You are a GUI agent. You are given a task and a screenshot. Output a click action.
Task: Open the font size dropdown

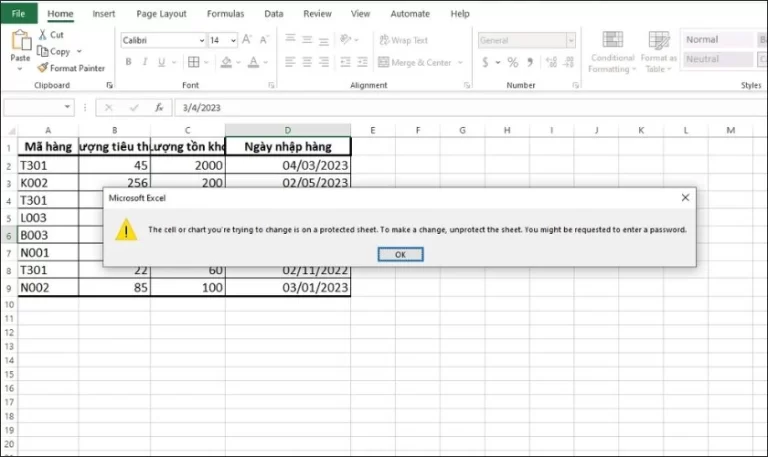233,40
